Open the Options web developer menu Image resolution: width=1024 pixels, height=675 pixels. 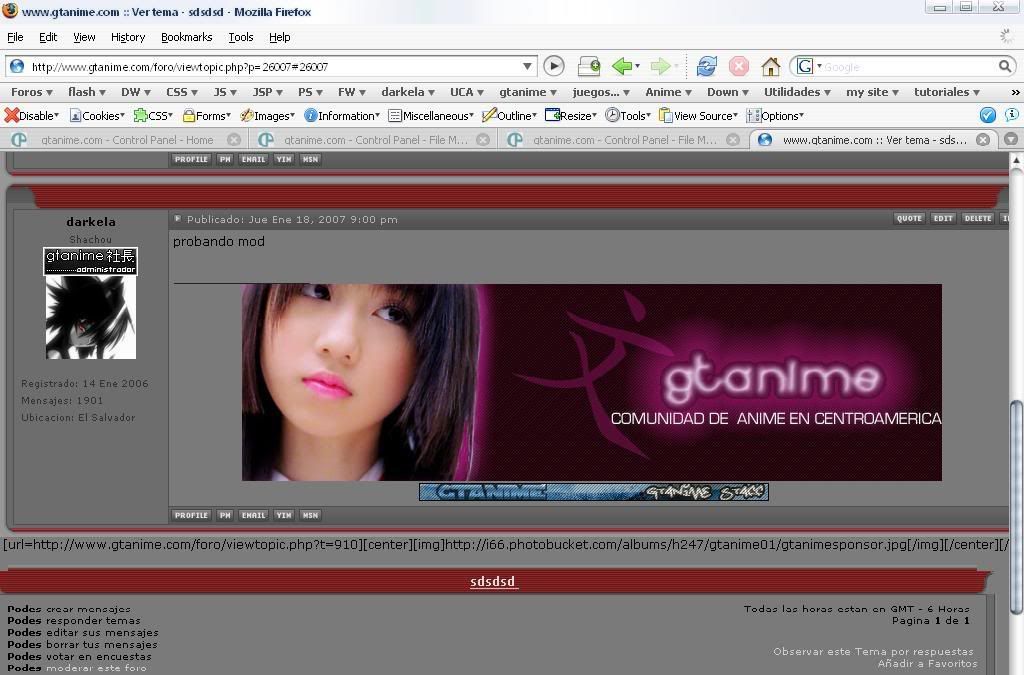775,116
